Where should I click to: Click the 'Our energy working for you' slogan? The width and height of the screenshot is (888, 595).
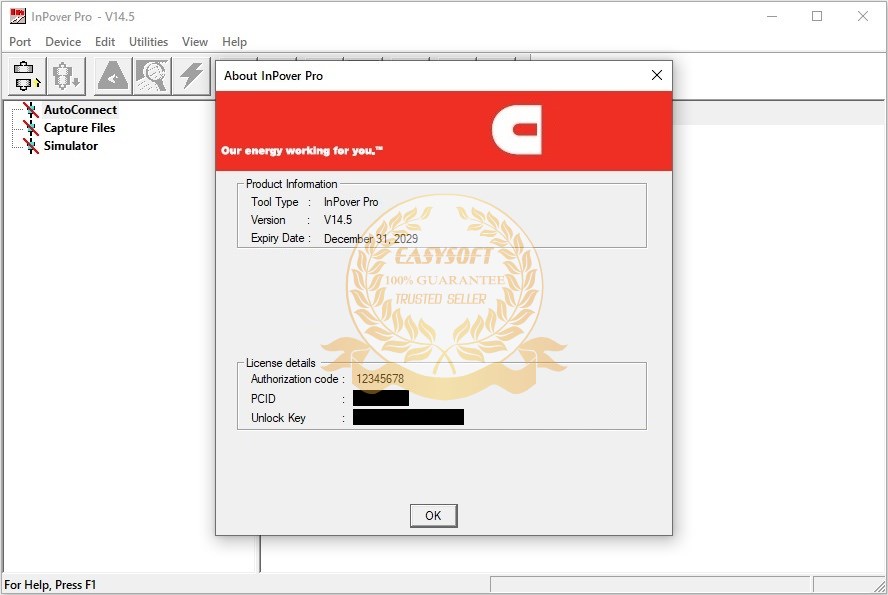pos(302,151)
